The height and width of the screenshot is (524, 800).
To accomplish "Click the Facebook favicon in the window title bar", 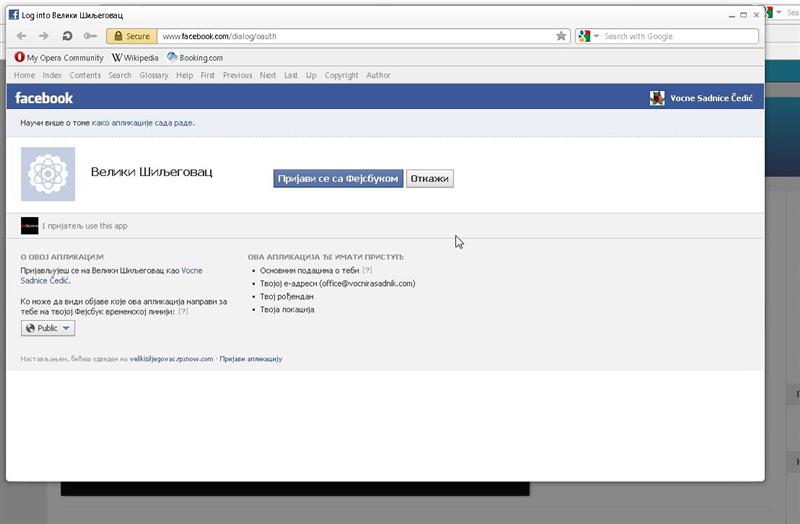I will [14, 15].
